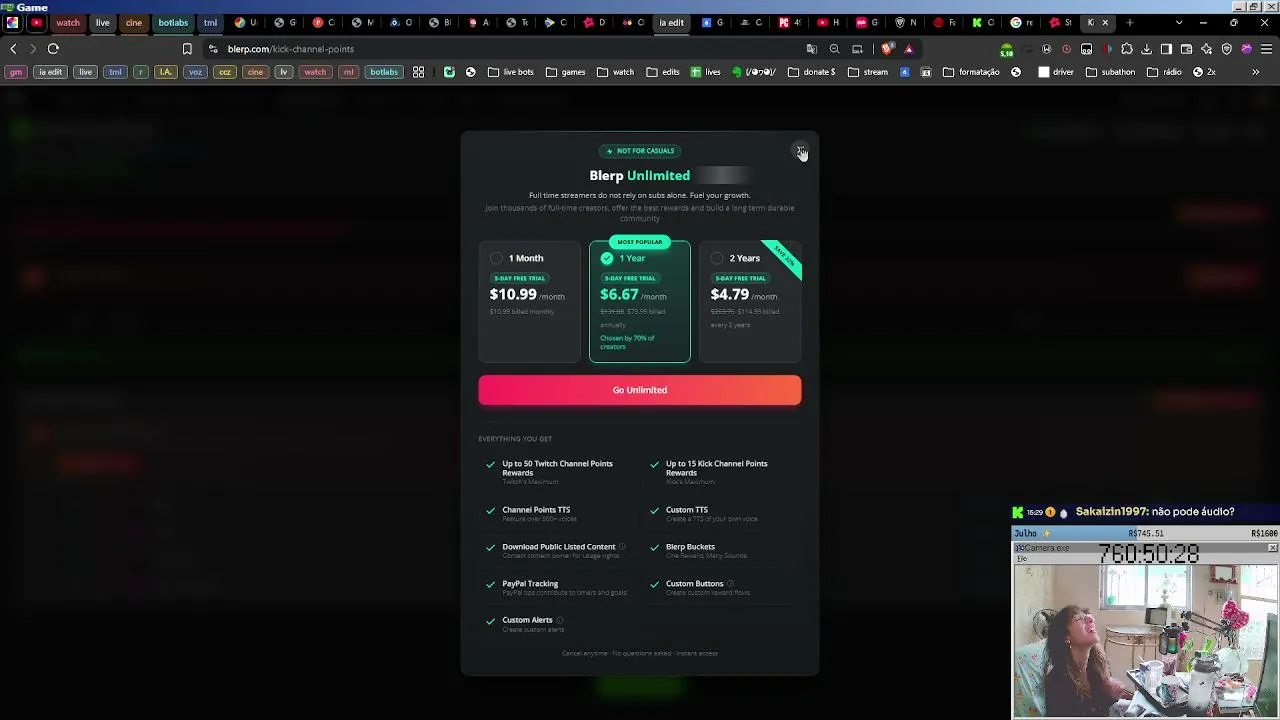Open the browser extensions puzzle icon
The width and height of the screenshot is (1280, 720).
(1127, 49)
